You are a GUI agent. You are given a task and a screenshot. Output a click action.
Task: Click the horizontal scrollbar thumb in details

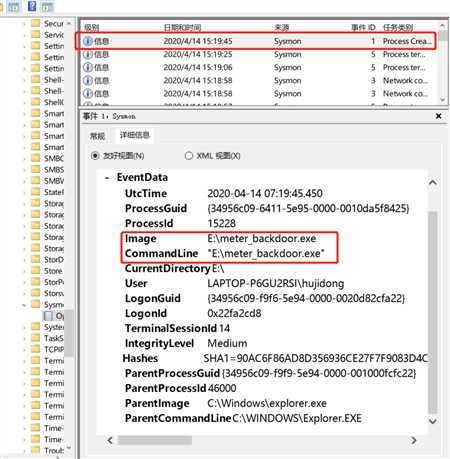[155, 440]
